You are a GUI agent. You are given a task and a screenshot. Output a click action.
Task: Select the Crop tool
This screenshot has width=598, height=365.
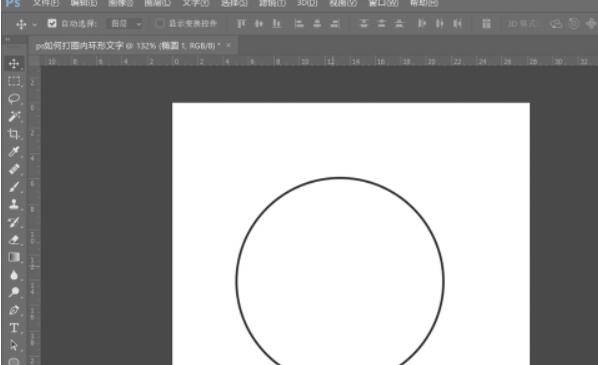tap(14, 134)
